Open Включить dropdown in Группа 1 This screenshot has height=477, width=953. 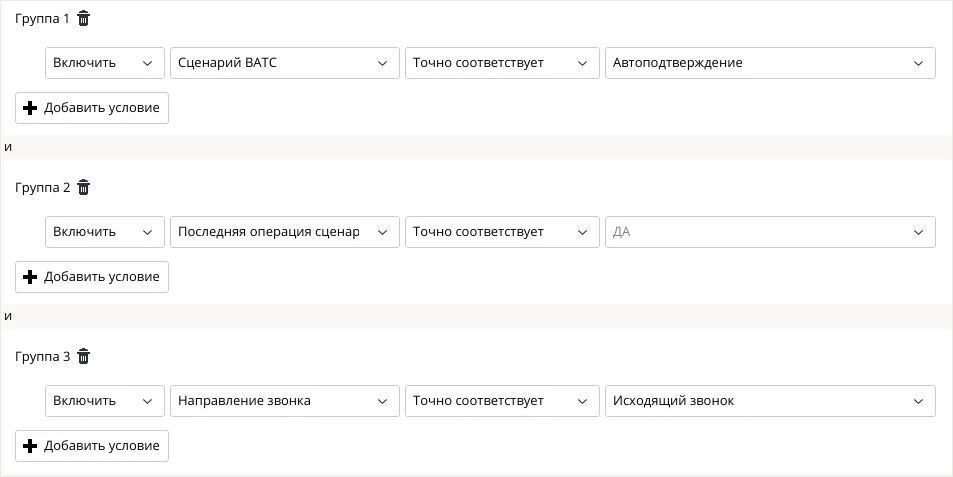[105, 63]
